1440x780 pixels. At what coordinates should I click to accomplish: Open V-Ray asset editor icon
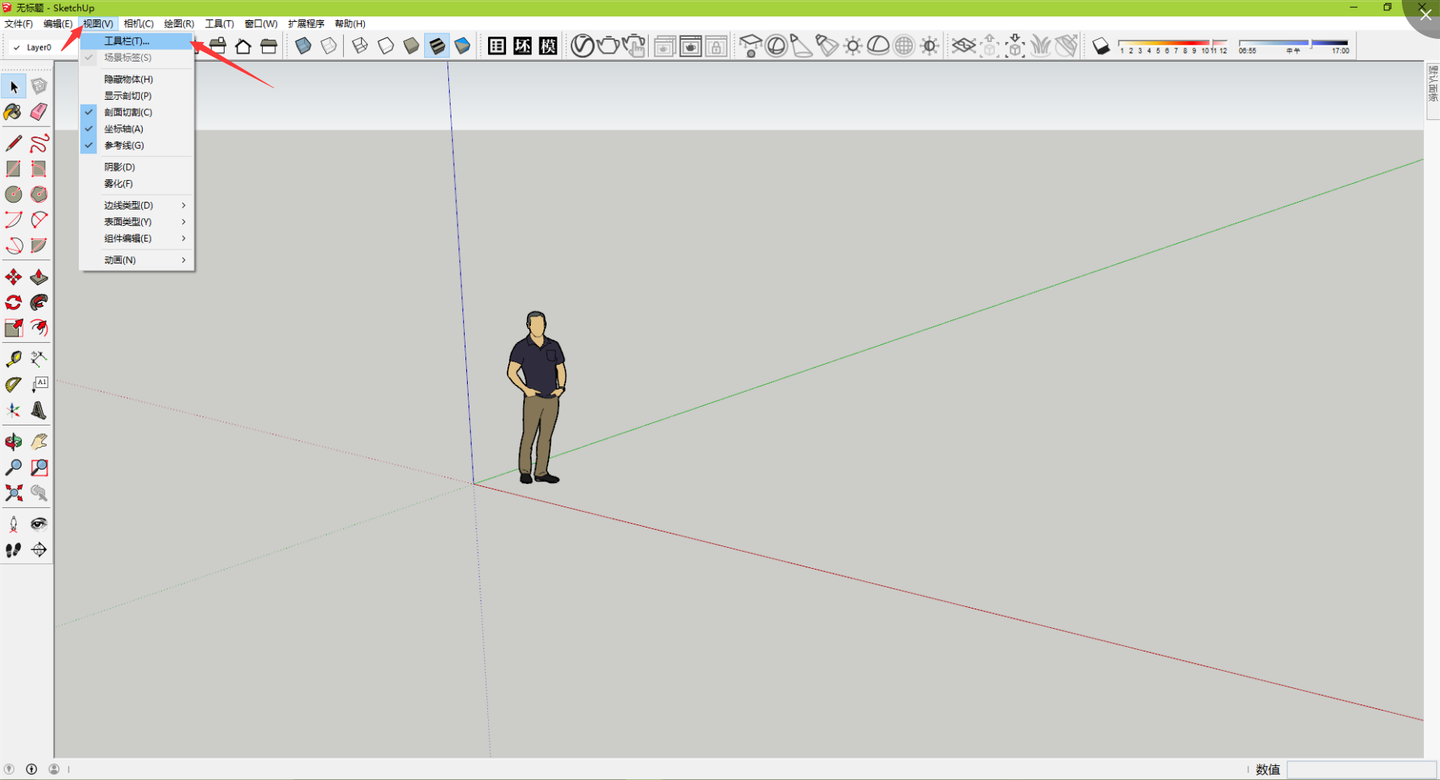[x=582, y=46]
